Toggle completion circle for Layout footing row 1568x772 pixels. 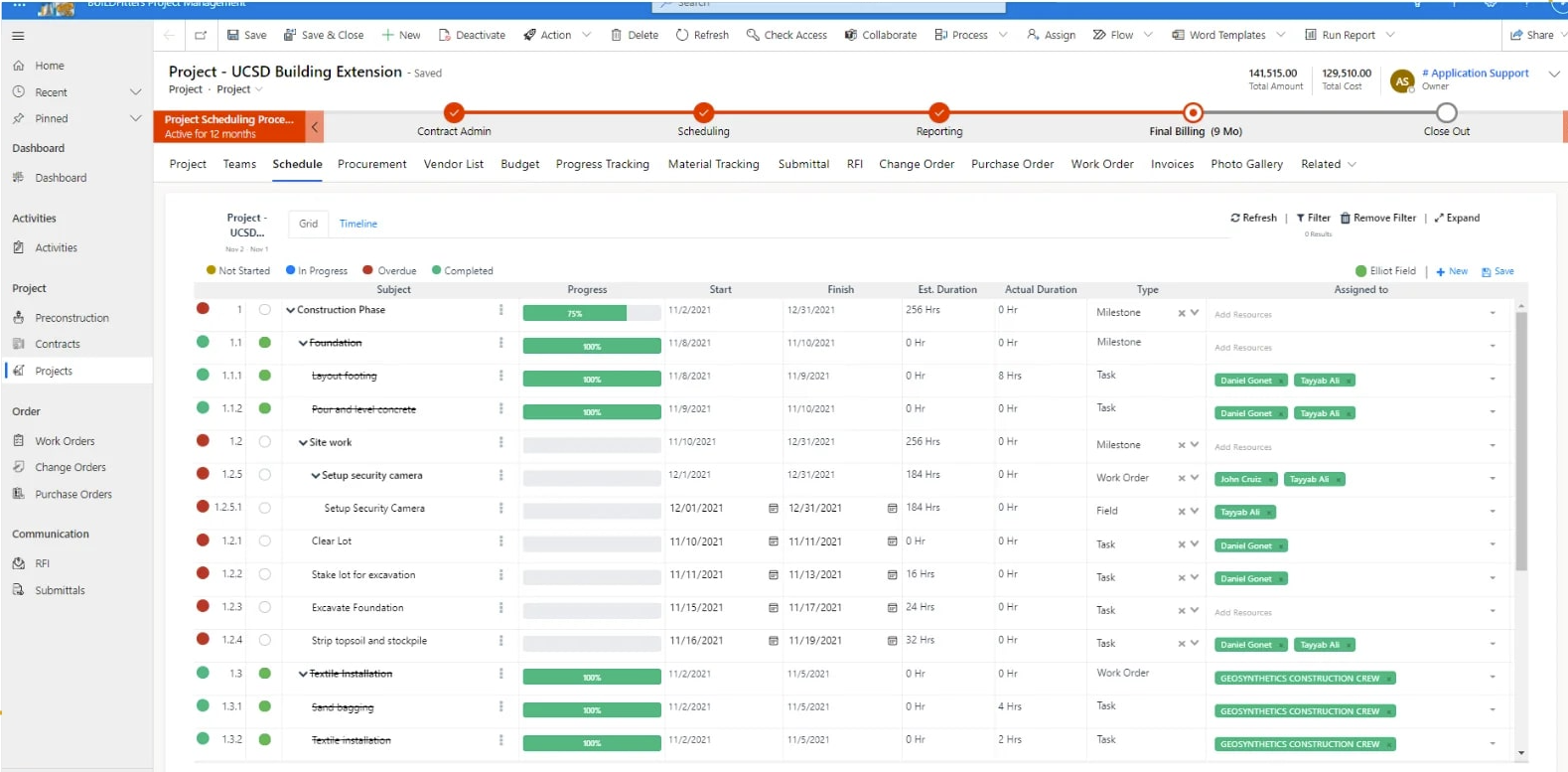(x=265, y=376)
